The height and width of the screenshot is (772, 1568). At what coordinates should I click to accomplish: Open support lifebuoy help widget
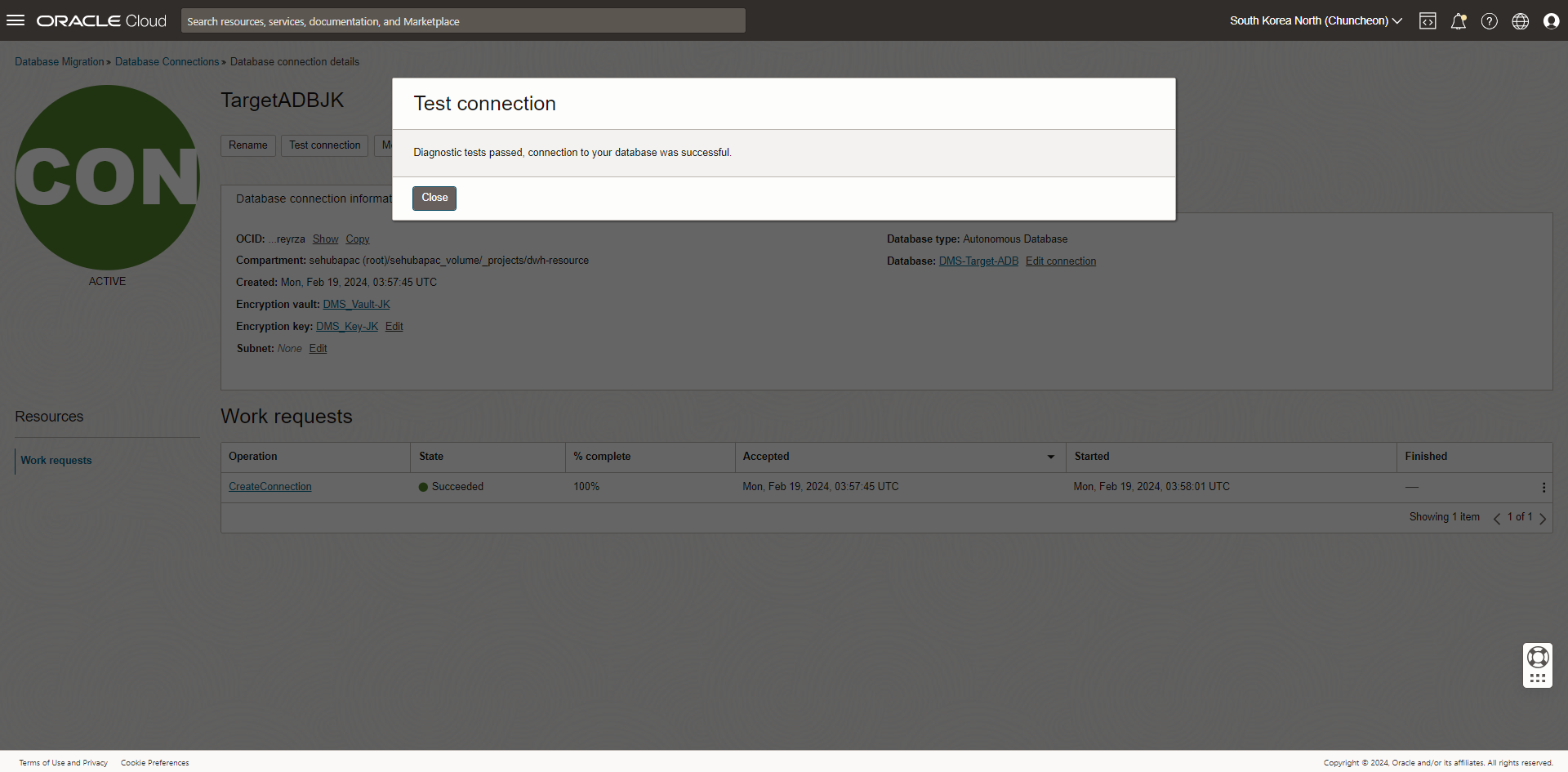1538,657
